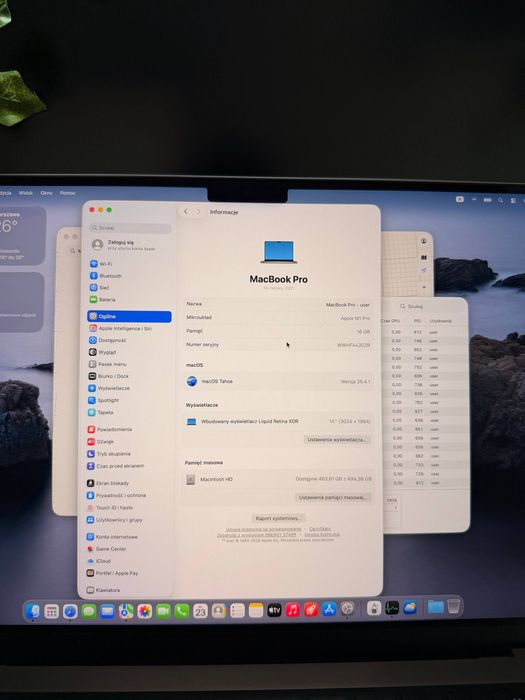The width and height of the screenshot is (525, 700).
Task: Open Pasek menu settings
Action: click(108, 364)
